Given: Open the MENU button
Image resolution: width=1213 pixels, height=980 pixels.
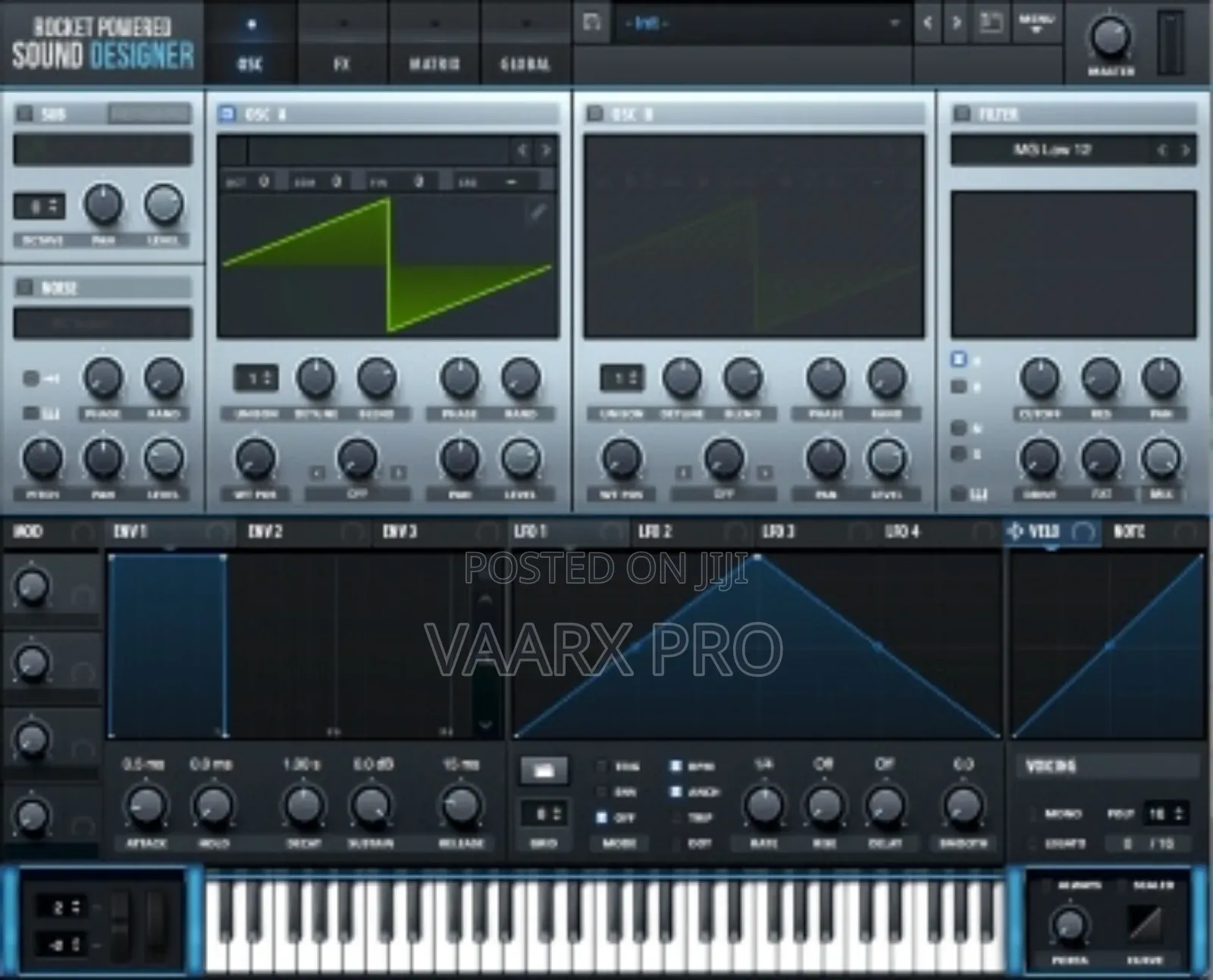Looking at the screenshot, I should tap(1036, 23).
